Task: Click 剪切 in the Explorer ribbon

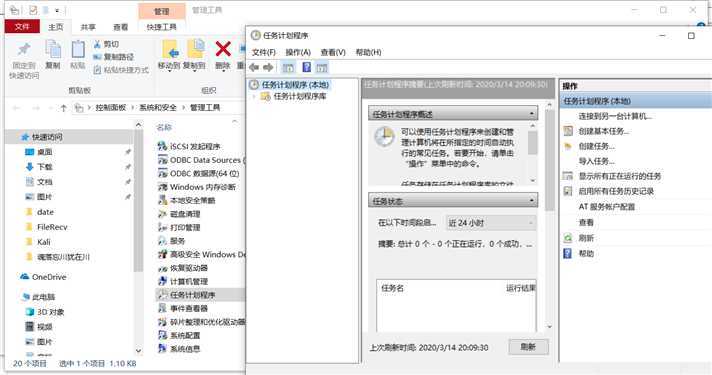Action: pos(106,44)
